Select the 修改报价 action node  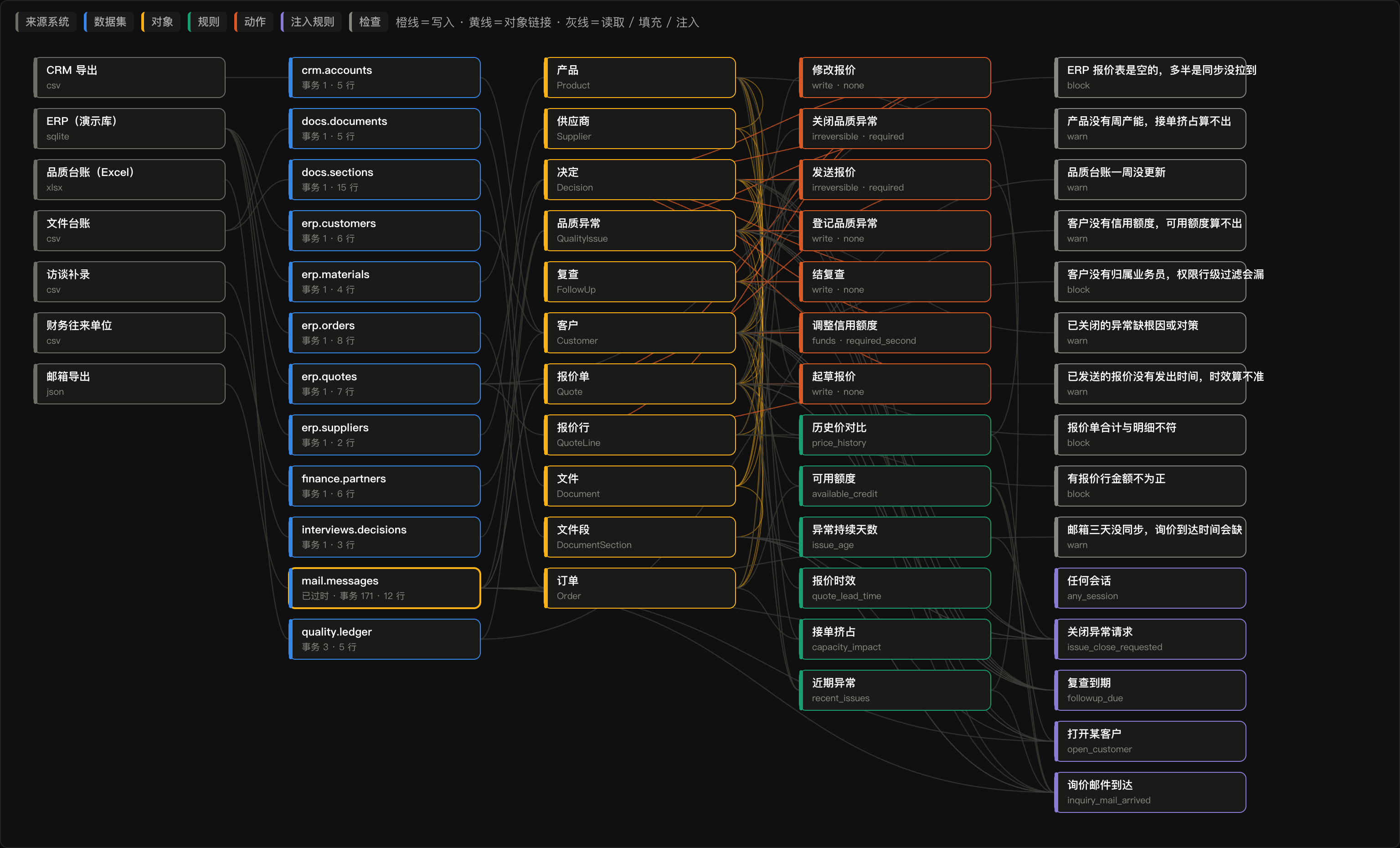click(x=895, y=78)
